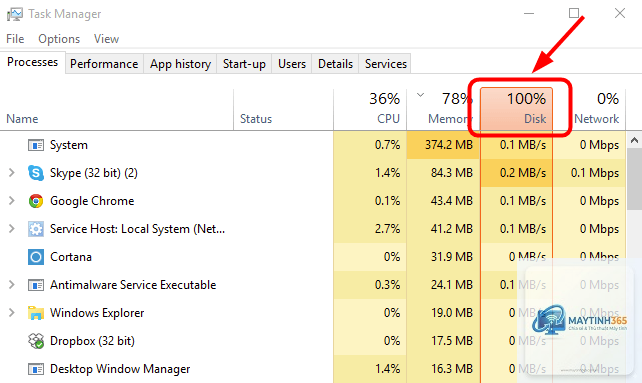Image resolution: width=642 pixels, height=383 pixels.
Task: Sort by the Memory column header
Action: (x=443, y=110)
